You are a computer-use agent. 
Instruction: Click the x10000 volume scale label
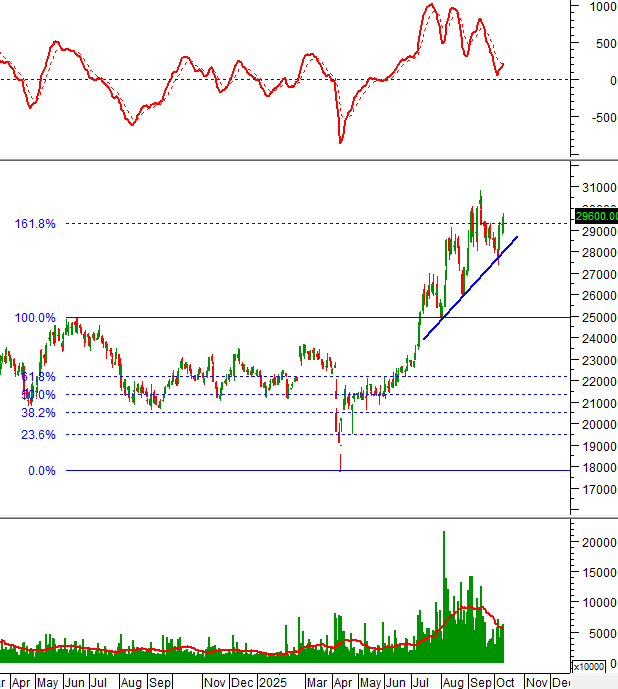588,666
